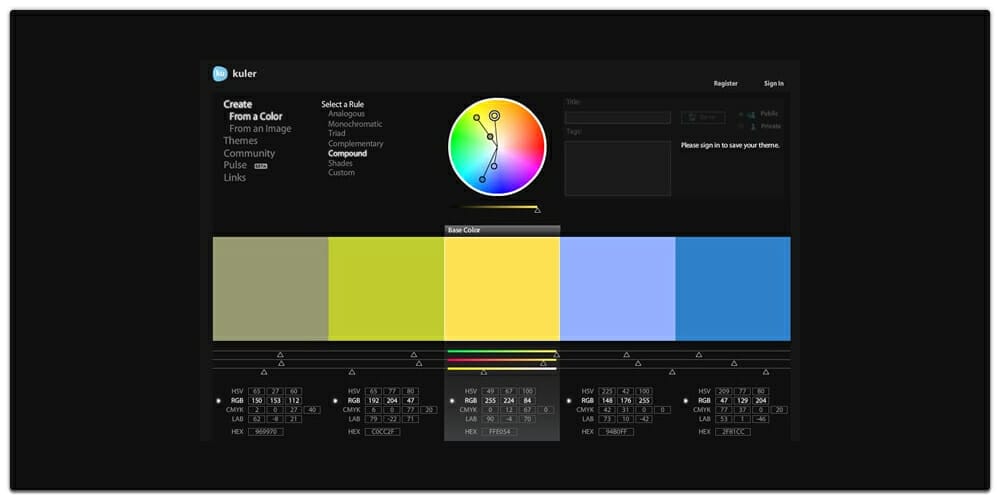The width and height of the screenshot is (1000, 500).
Task: Click the HEX field showing 969970
Action: click(265, 432)
